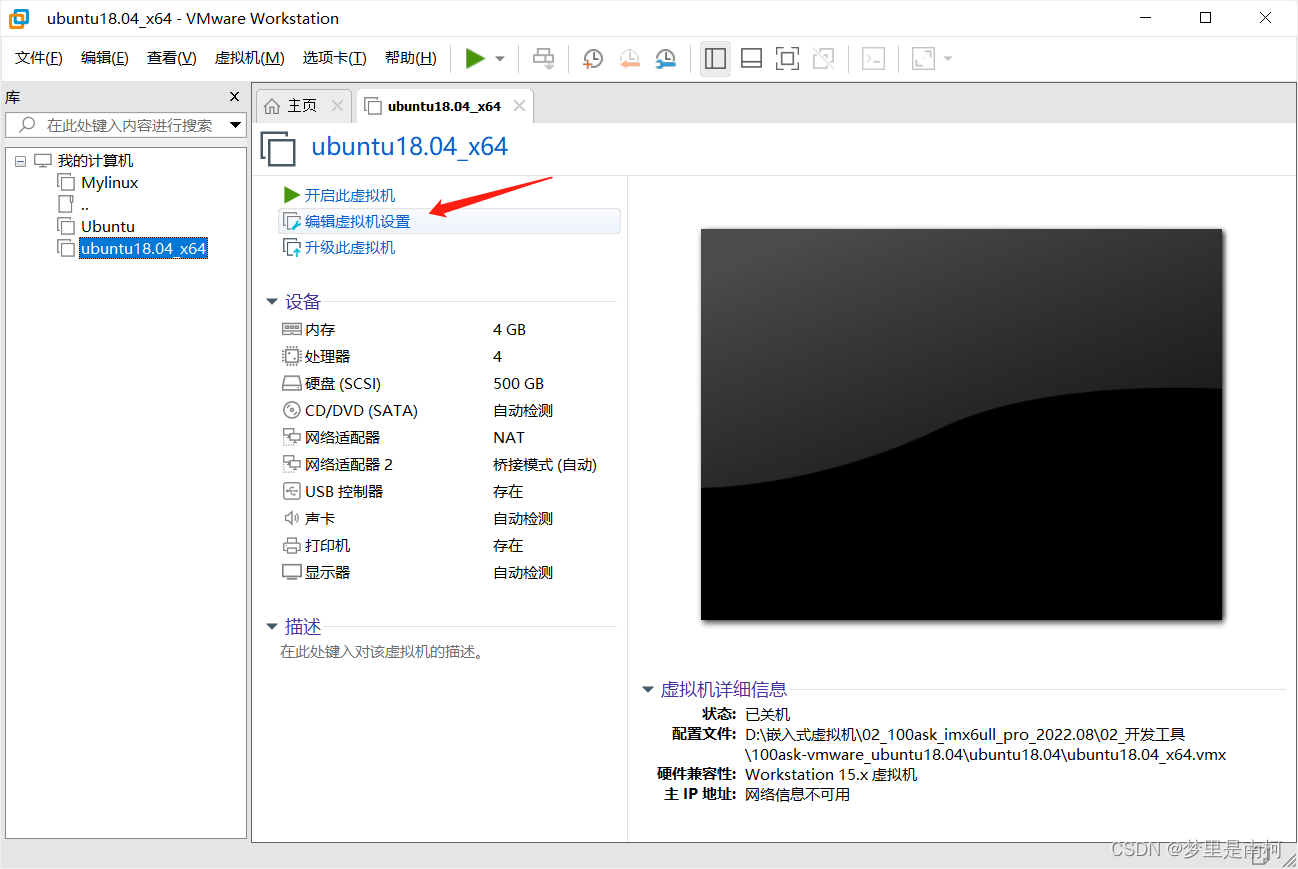Click the disc icon beside CD/DVD
This screenshot has height=869, width=1298.
[292, 410]
